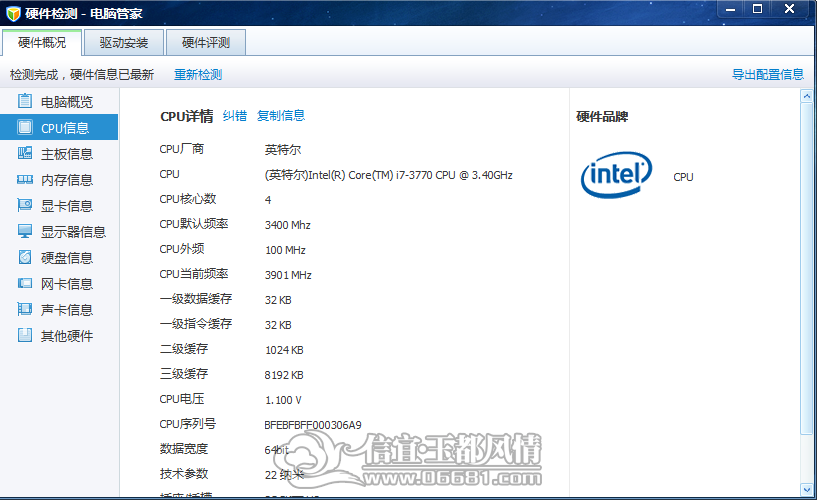Click the 其他硬件 icon
Screen dimensions: 817x500
(24, 335)
